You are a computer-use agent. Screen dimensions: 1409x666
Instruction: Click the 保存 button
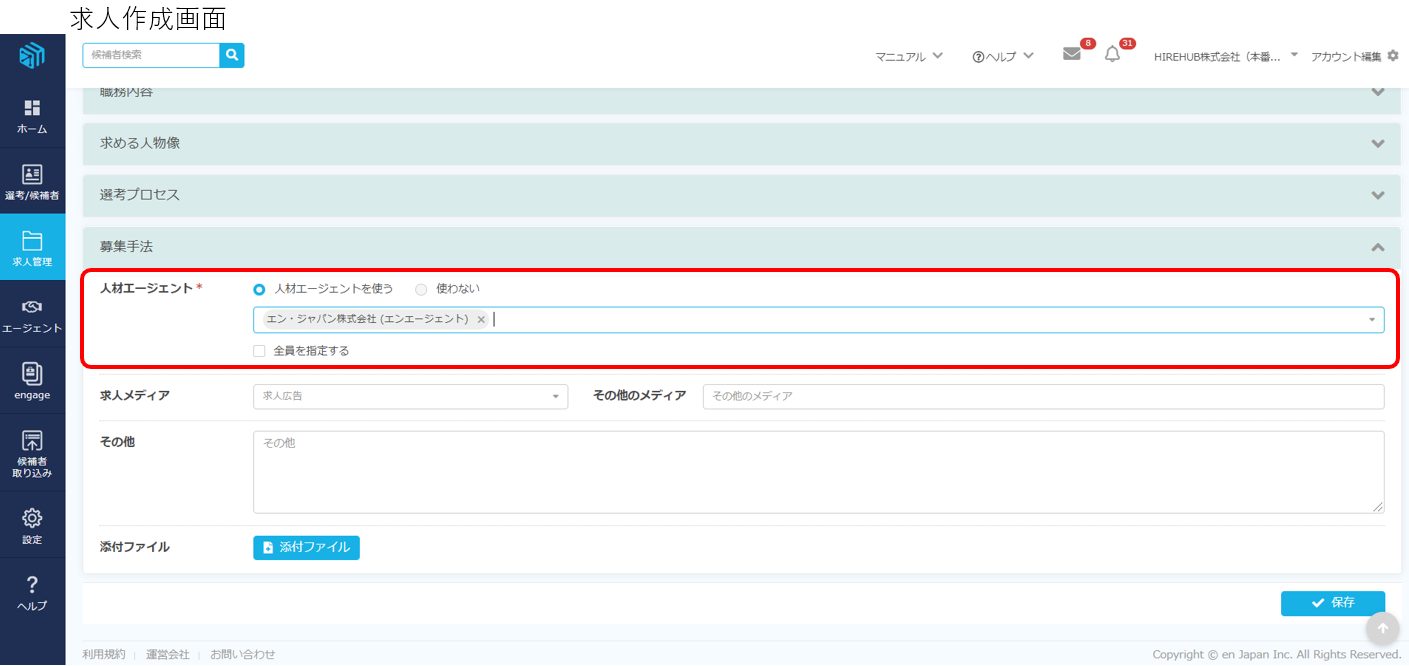(1332, 603)
